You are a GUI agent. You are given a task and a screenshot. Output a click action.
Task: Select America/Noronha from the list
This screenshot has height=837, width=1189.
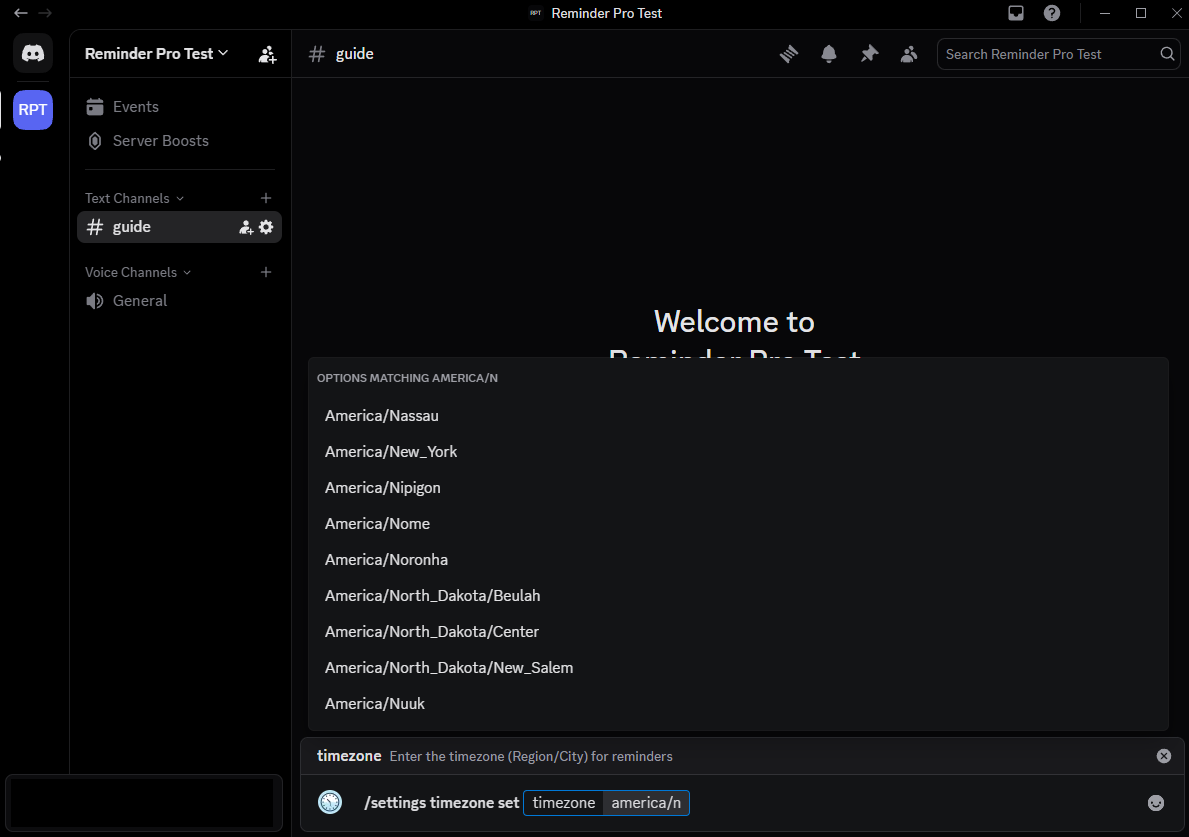coord(738,560)
